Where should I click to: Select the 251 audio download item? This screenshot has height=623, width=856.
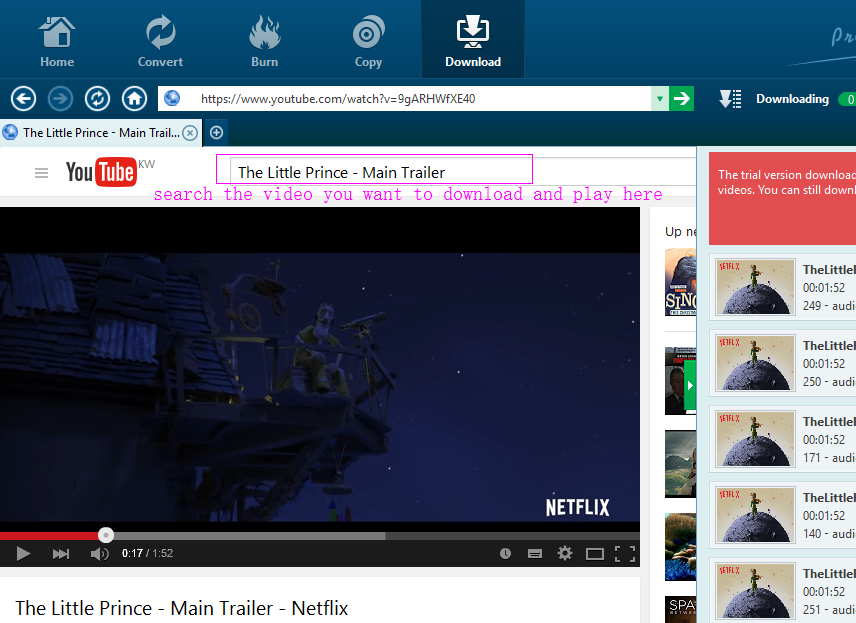[x=782, y=590]
